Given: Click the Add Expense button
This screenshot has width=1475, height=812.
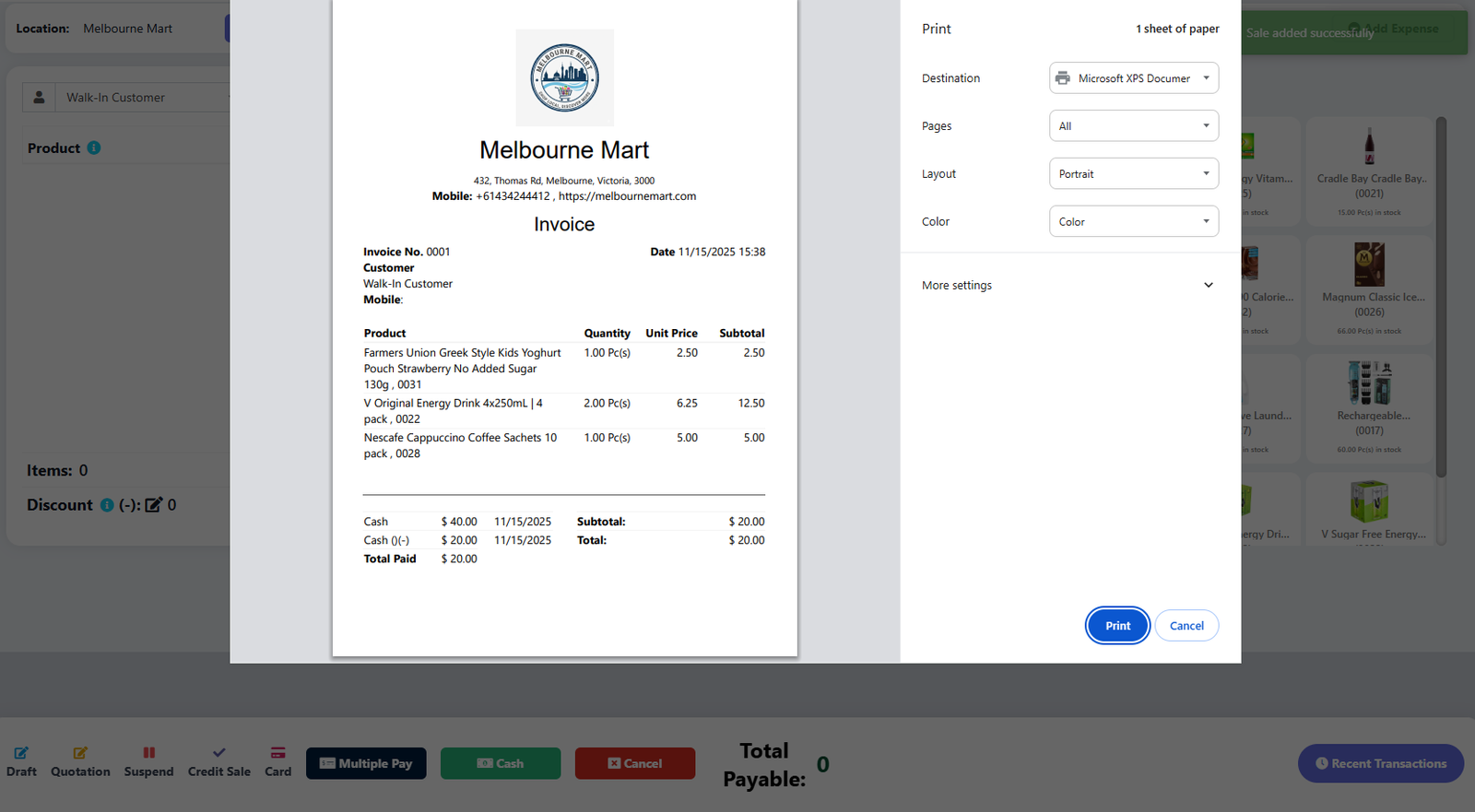Looking at the screenshot, I should click(1394, 29).
